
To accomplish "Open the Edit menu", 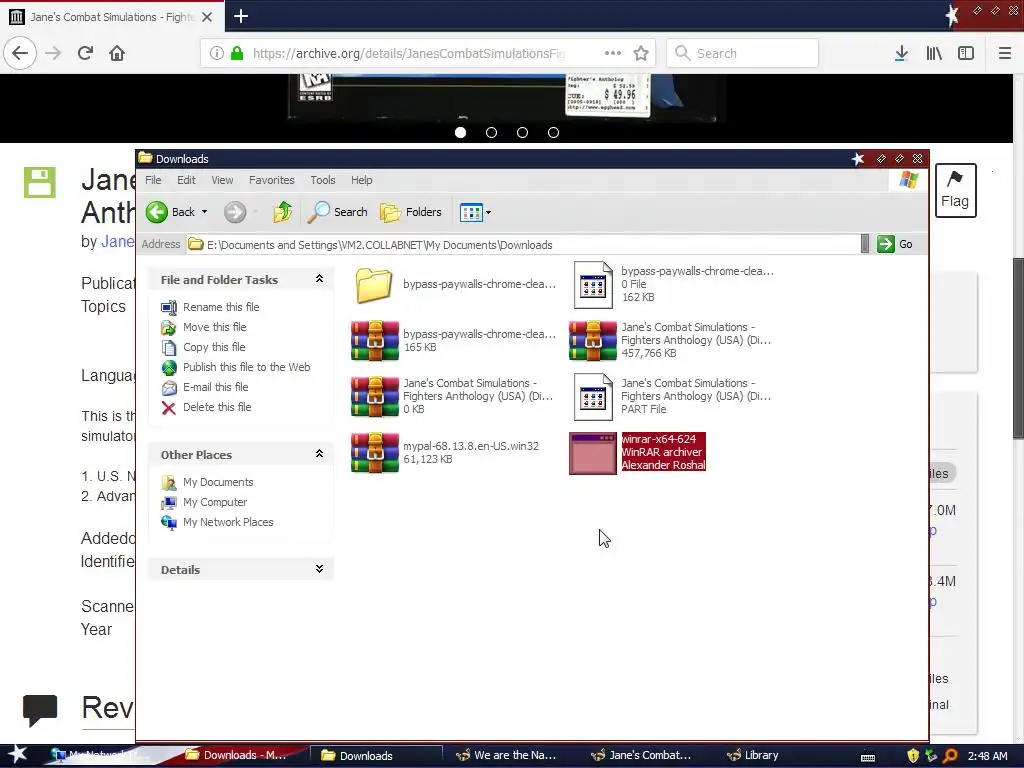I will click(186, 180).
